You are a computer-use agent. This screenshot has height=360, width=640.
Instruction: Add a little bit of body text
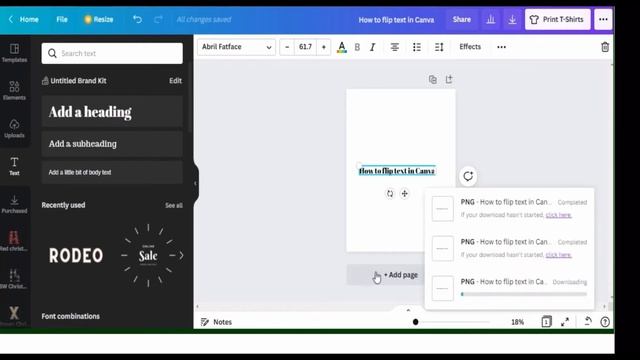[x=112, y=172]
